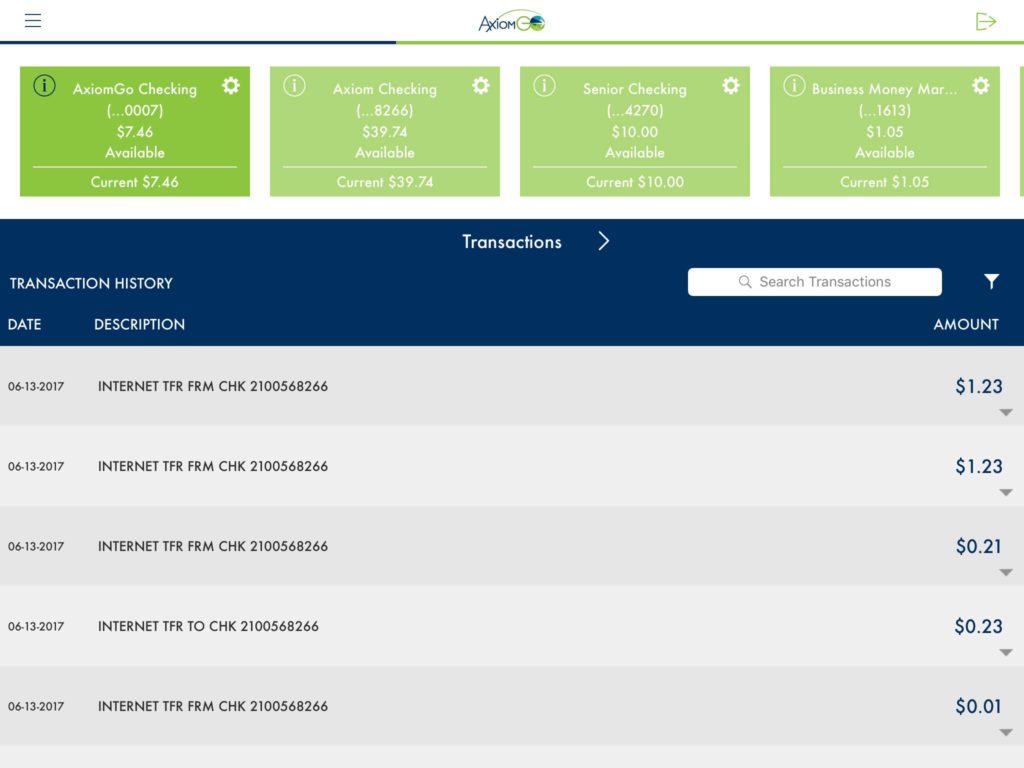
Task: Open settings gear for AxiomGo Checking
Action: (231, 86)
